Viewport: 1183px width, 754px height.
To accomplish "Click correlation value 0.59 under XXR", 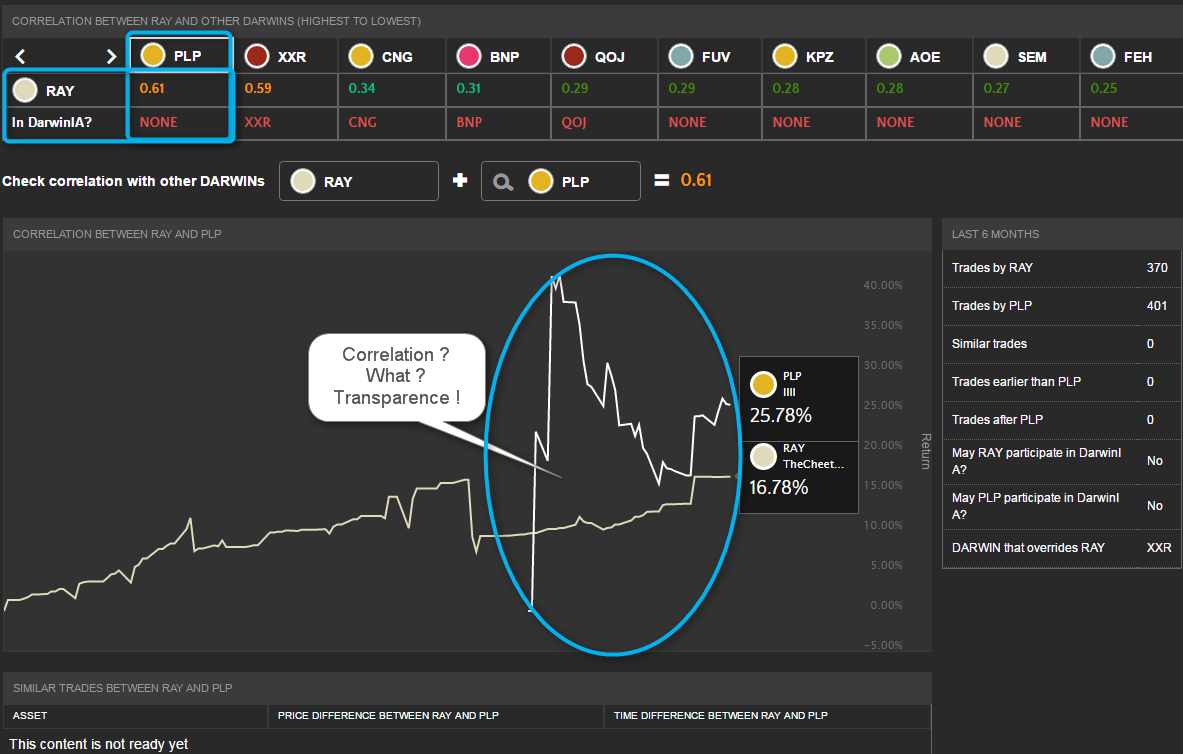I will [258, 88].
